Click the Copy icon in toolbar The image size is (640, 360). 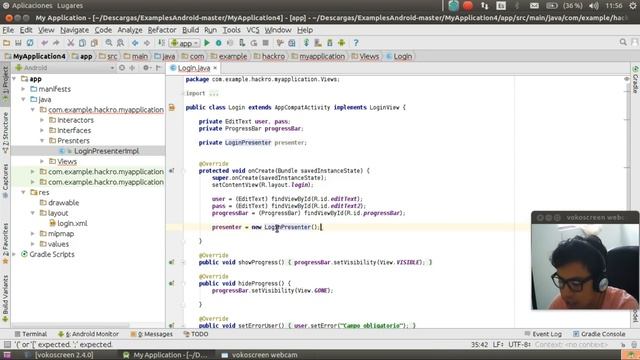point(82,43)
